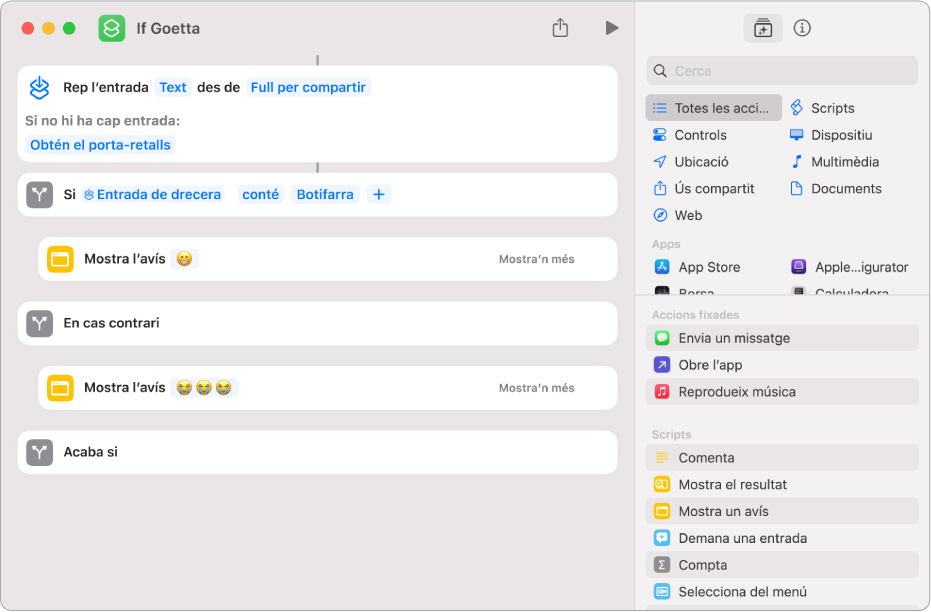Open the action library panel icon
Image resolution: width=931 pixels, height=612 pixels.
pos(763,28)
